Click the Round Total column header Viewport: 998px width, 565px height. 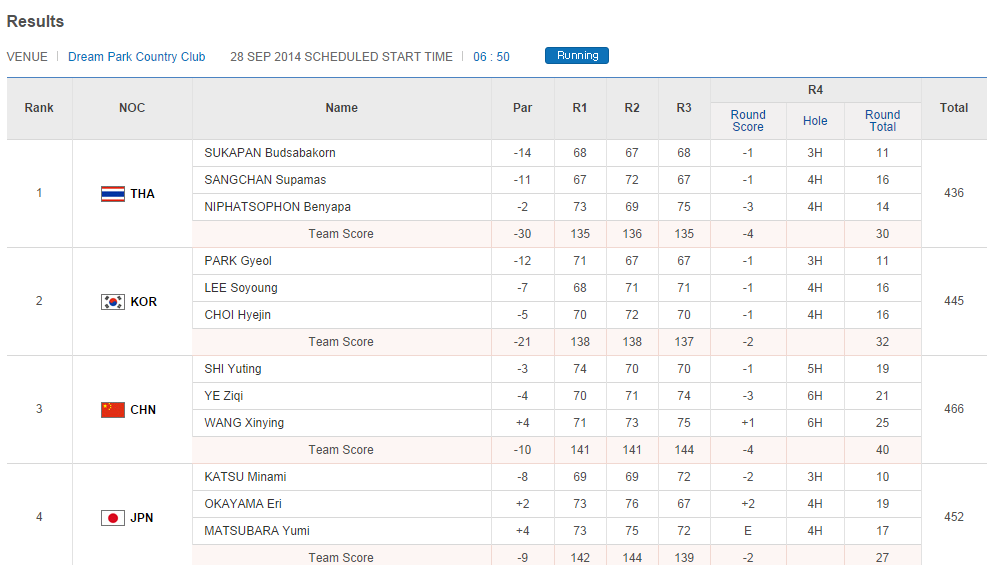[882, 121]
